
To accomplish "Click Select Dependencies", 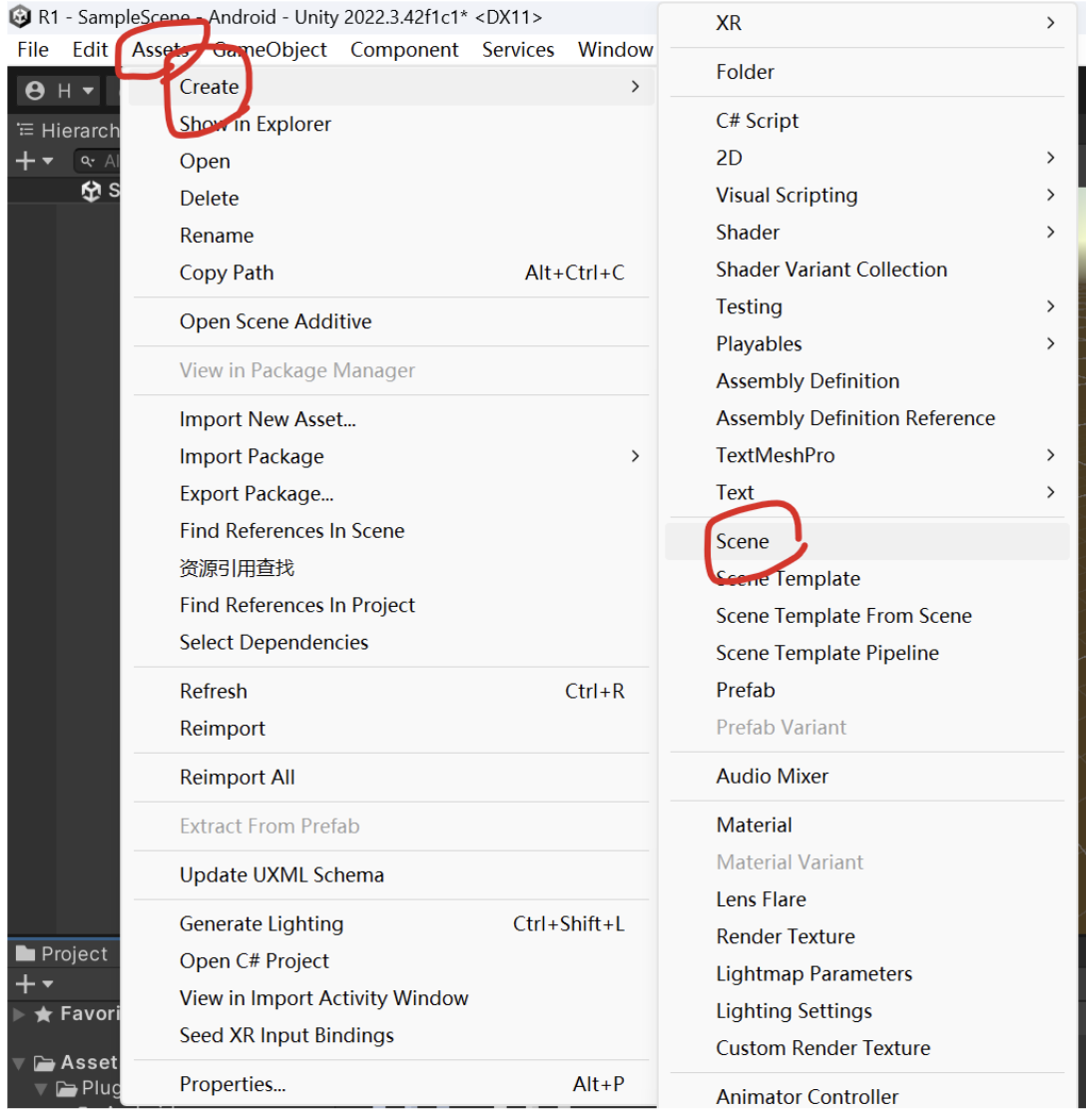I will click(391, 642).
